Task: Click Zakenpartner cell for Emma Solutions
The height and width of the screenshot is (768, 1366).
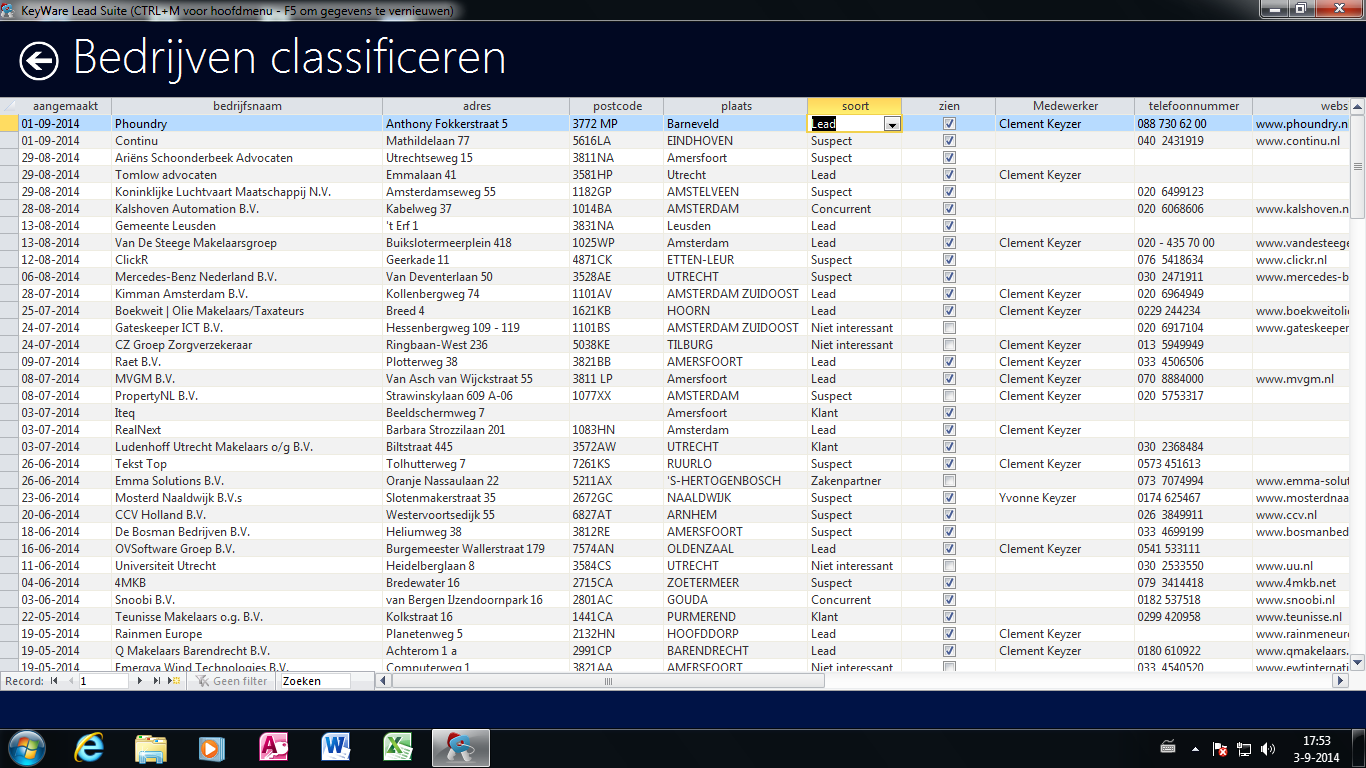Action: pos(854,481)
